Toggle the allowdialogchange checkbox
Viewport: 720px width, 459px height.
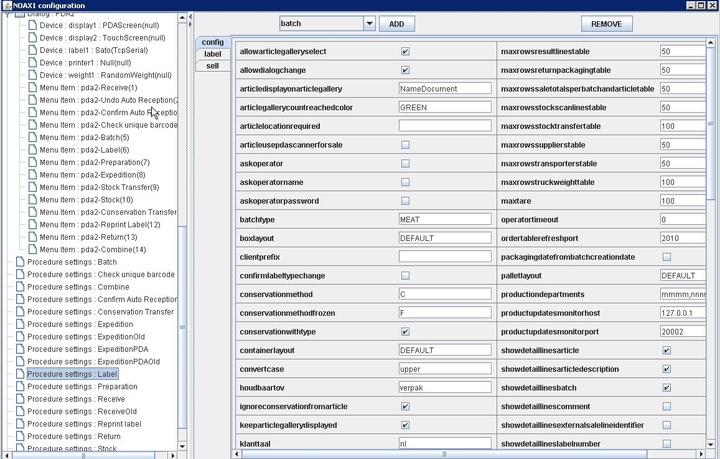coord(405,70)
